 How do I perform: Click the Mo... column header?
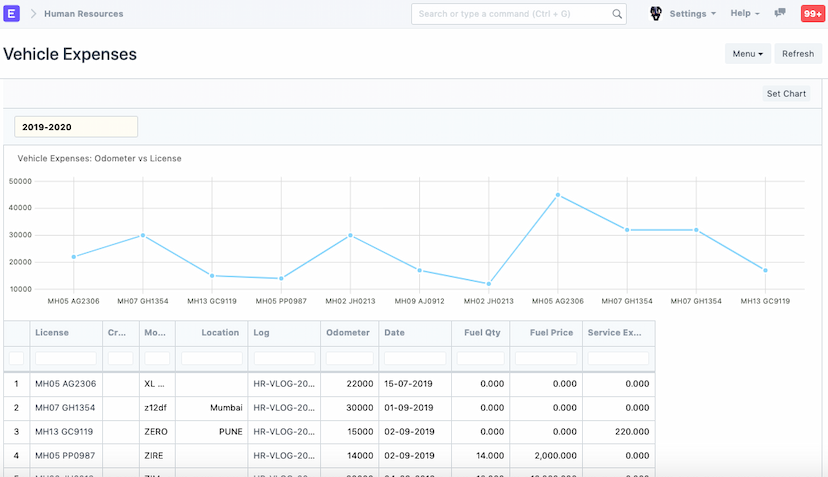click(155, 333)
